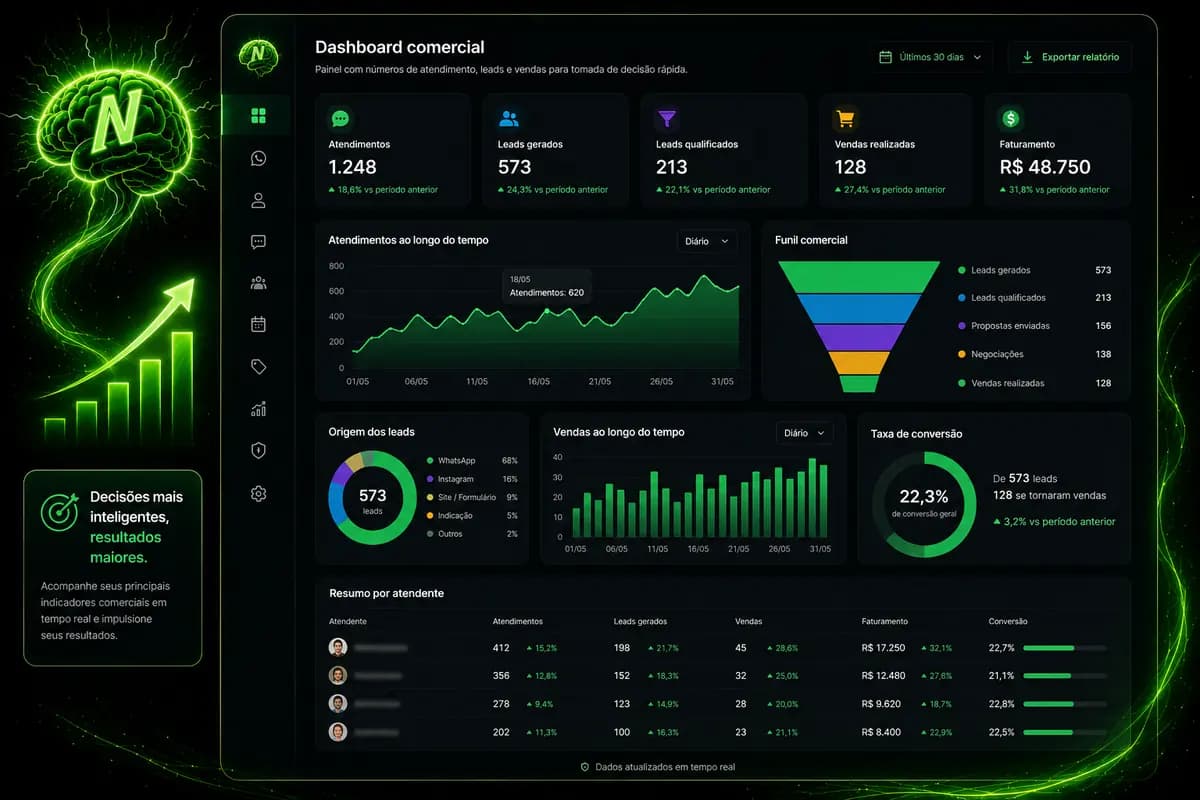Click the R$ 17.250 faturamento cell
Image resolution: width=1200 pixels, height=800 pixels.
pos(883,648)
